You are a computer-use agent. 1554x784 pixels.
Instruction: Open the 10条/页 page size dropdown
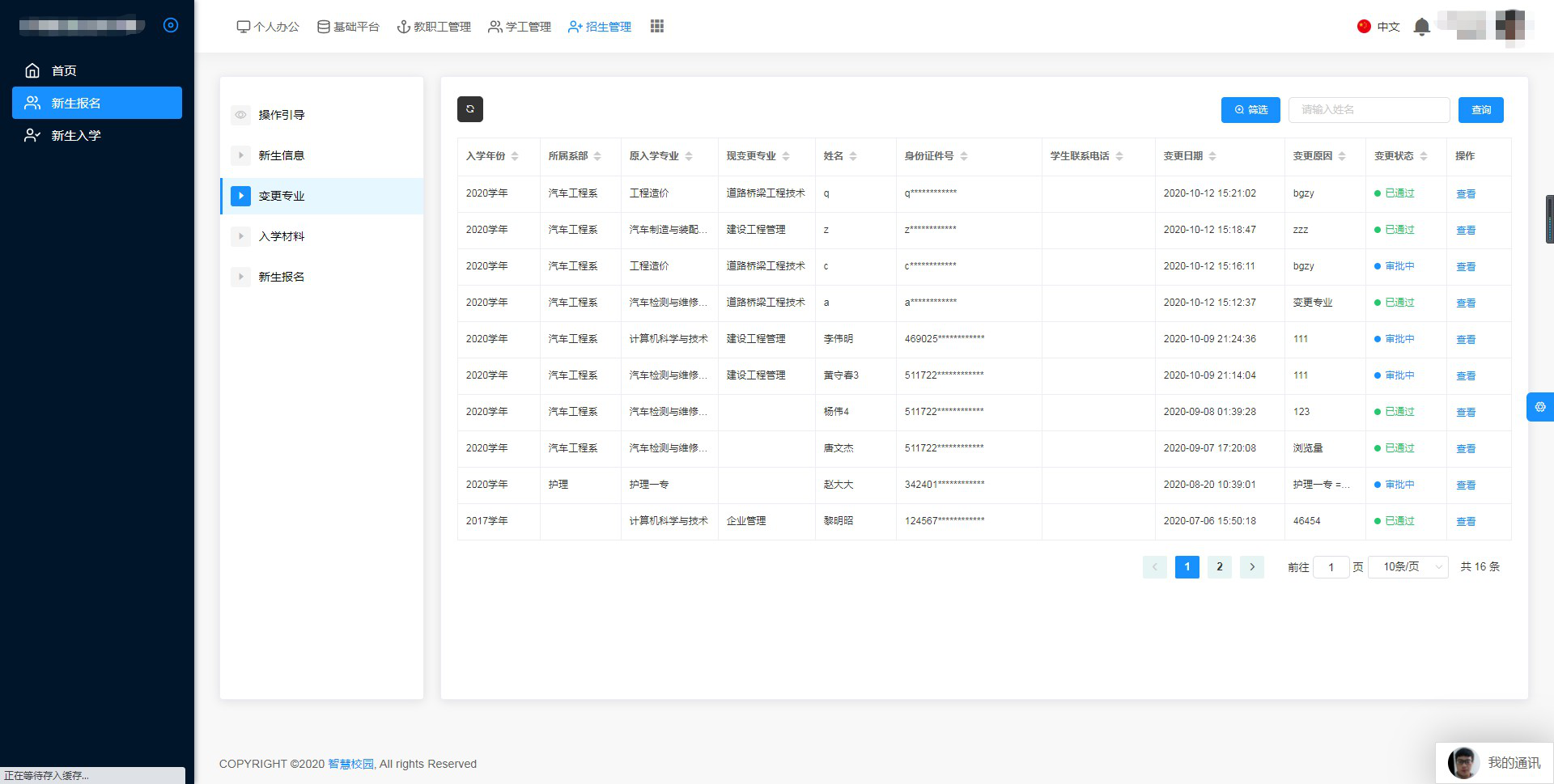[1408, 567]
